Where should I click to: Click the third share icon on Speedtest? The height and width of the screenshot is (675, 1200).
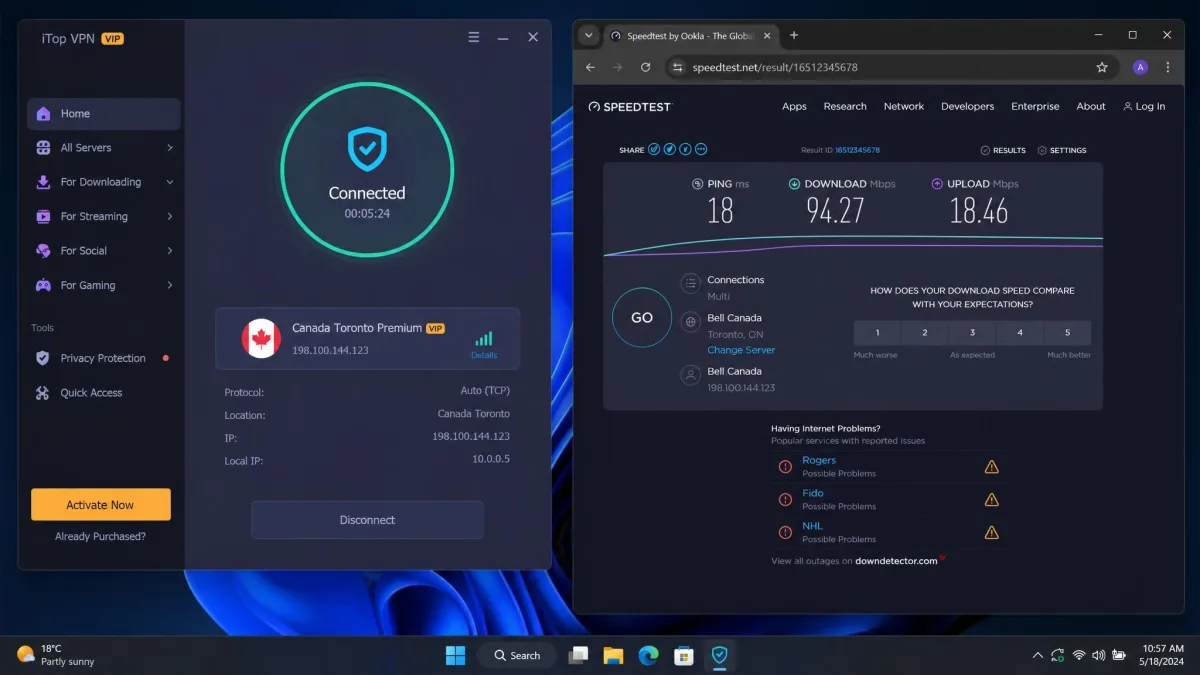[685, 150]
